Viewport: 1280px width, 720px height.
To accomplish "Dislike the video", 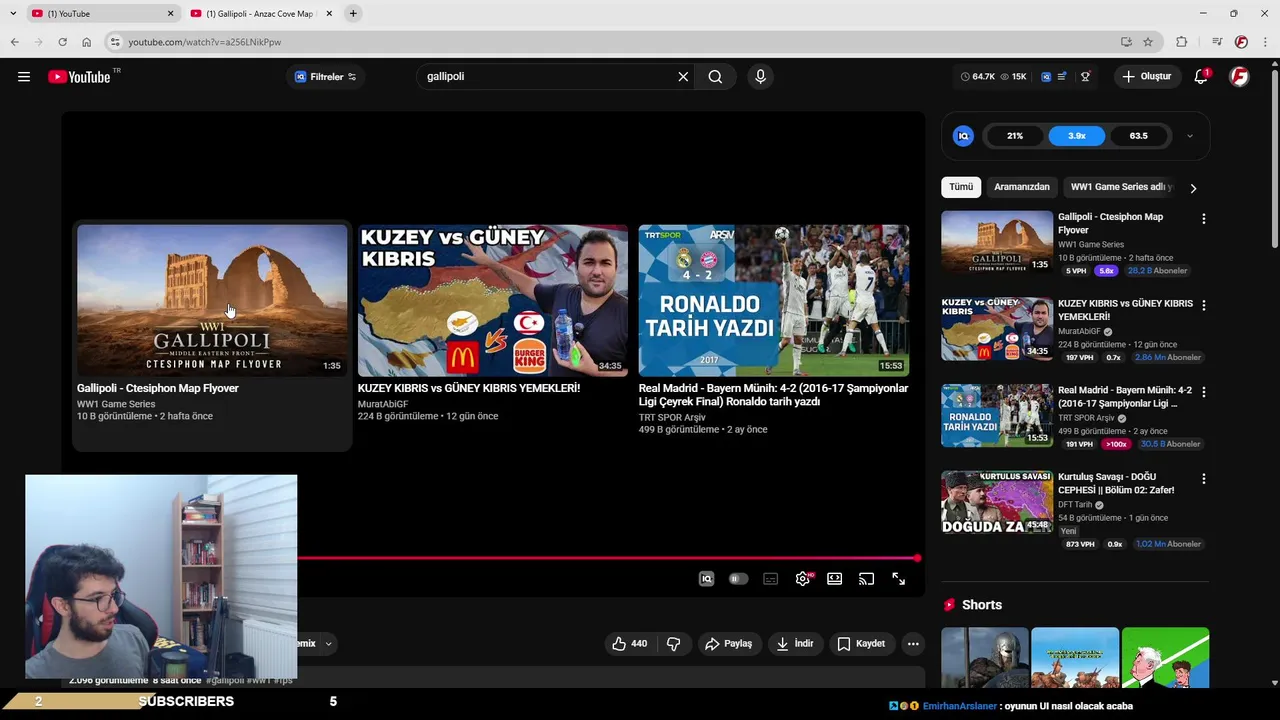I will [673, 644].
